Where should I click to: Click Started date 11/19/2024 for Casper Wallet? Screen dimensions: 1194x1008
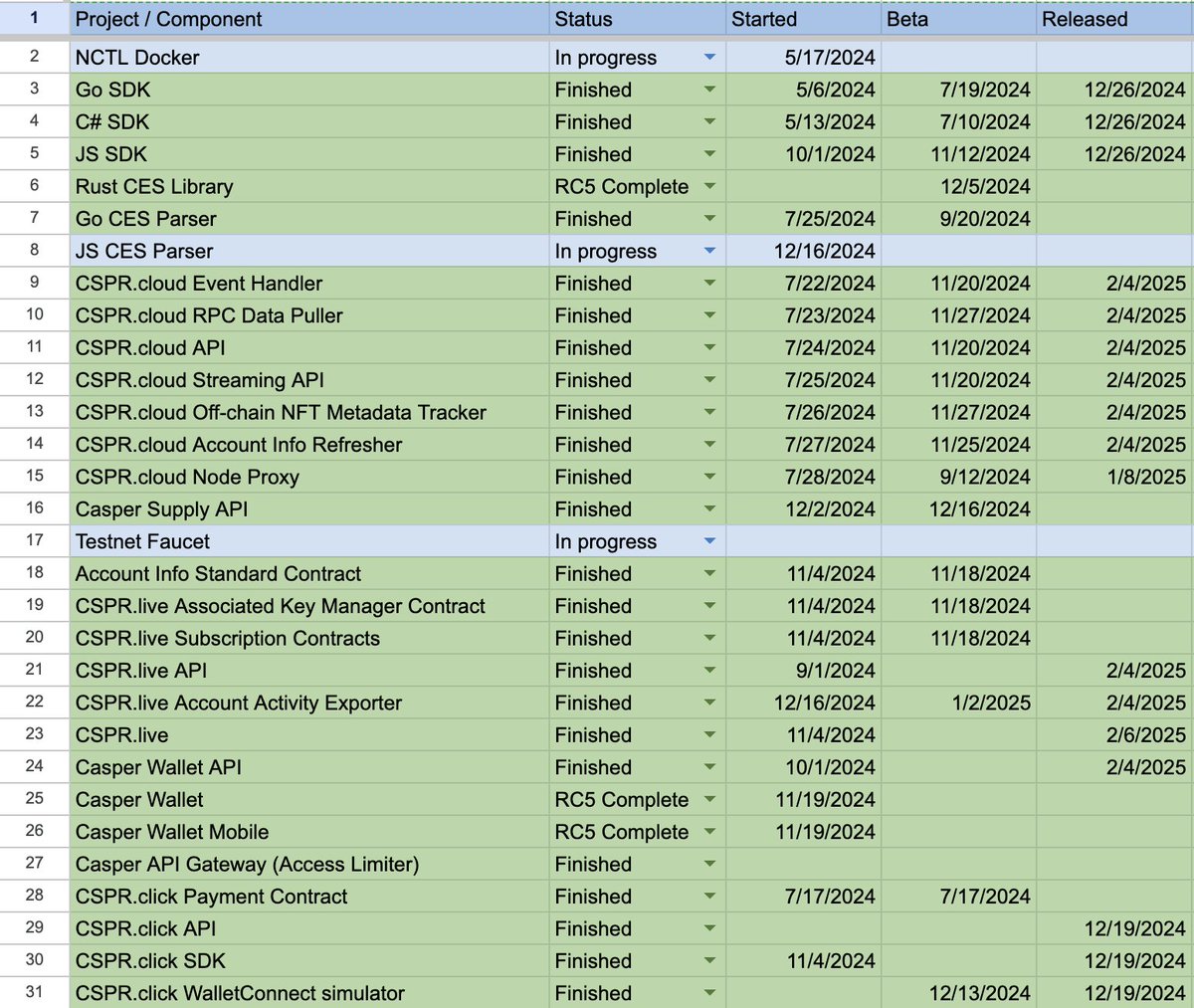click(x=803, y=799)
